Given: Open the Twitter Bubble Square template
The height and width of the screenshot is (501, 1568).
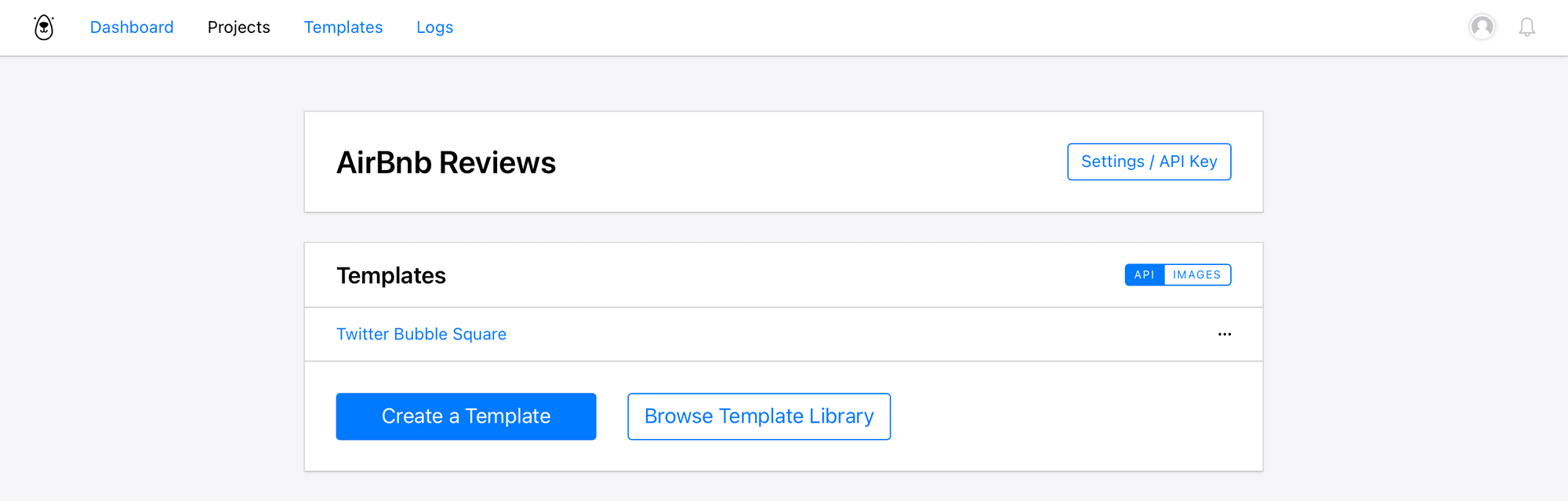Looking at the screenshot, I should click(422, 334).
